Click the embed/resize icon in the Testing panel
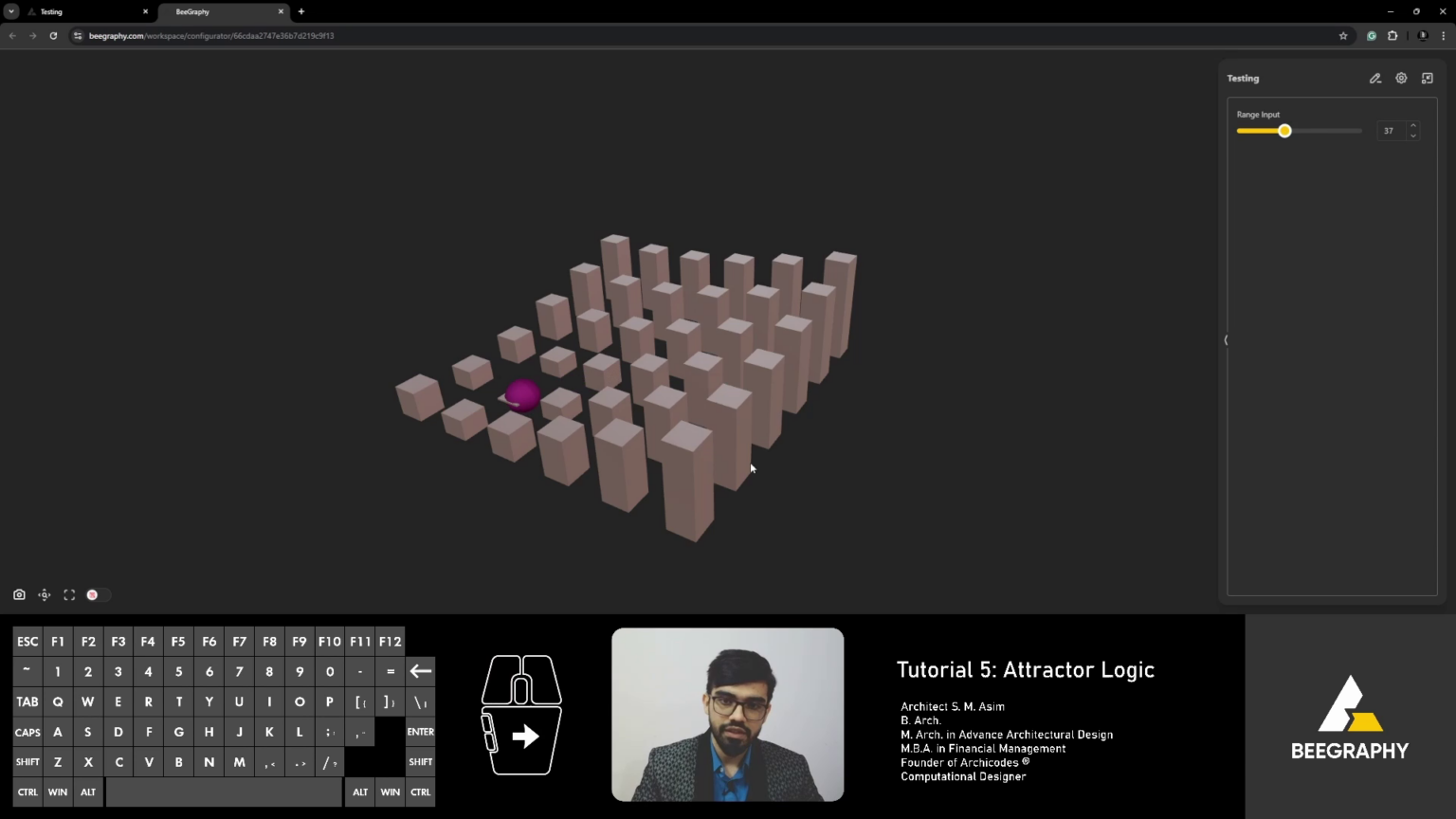 pyautogui.click(x=1428, y=79)
